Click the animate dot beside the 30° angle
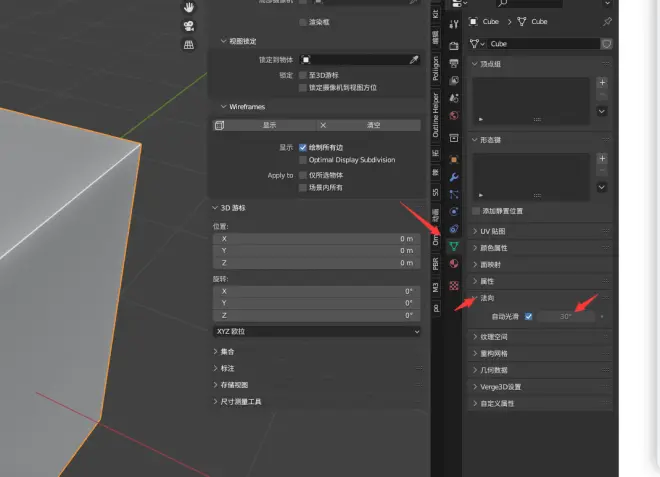The height and width of the screenshot is (477, 660). pos(602,316)
